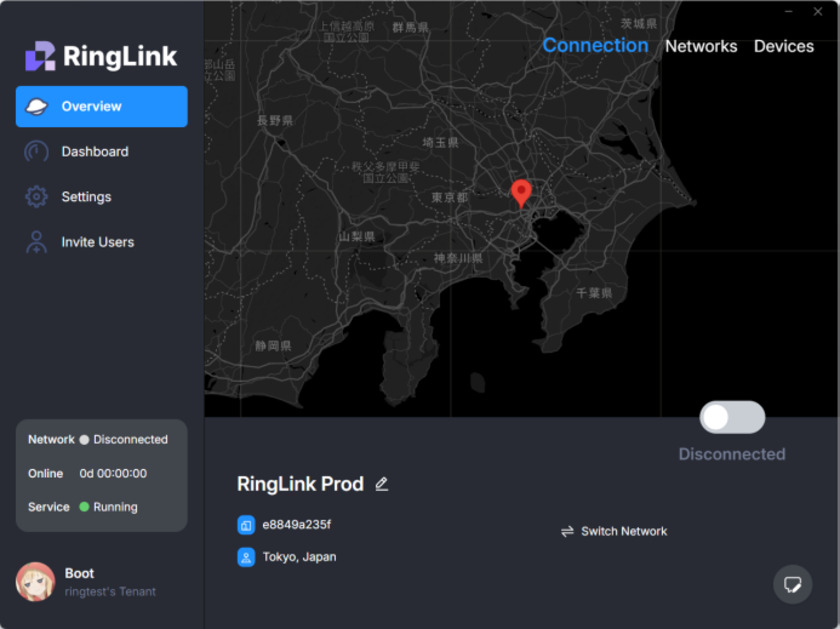The height and width of the screenshot is (629, 840).
Task: Click the RingLink logo icon
Action: pyautogui.click(x=40, y=56)
